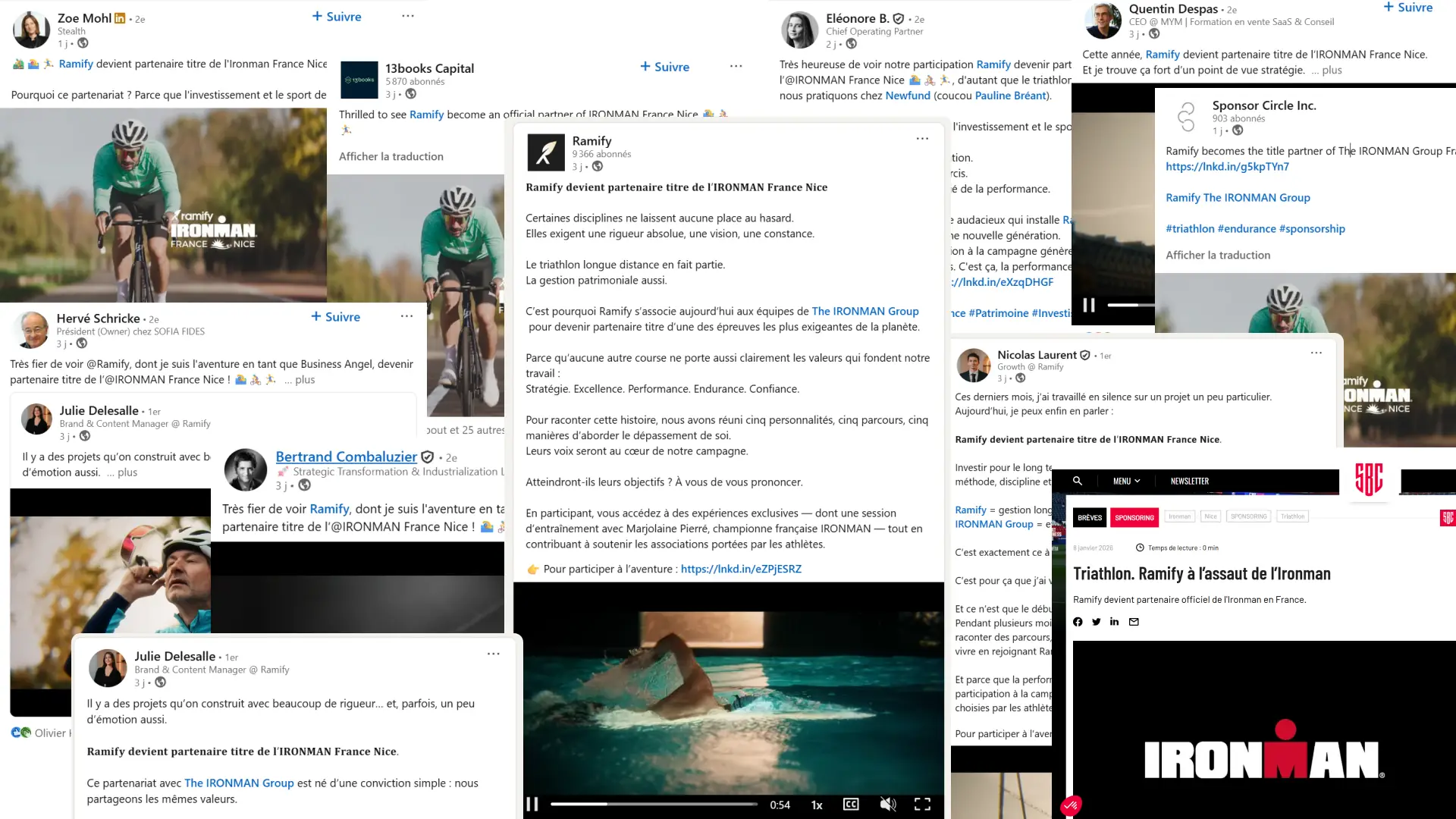
Task: Expand Quentin Despas's post with plus
Action: [1329, 71]
